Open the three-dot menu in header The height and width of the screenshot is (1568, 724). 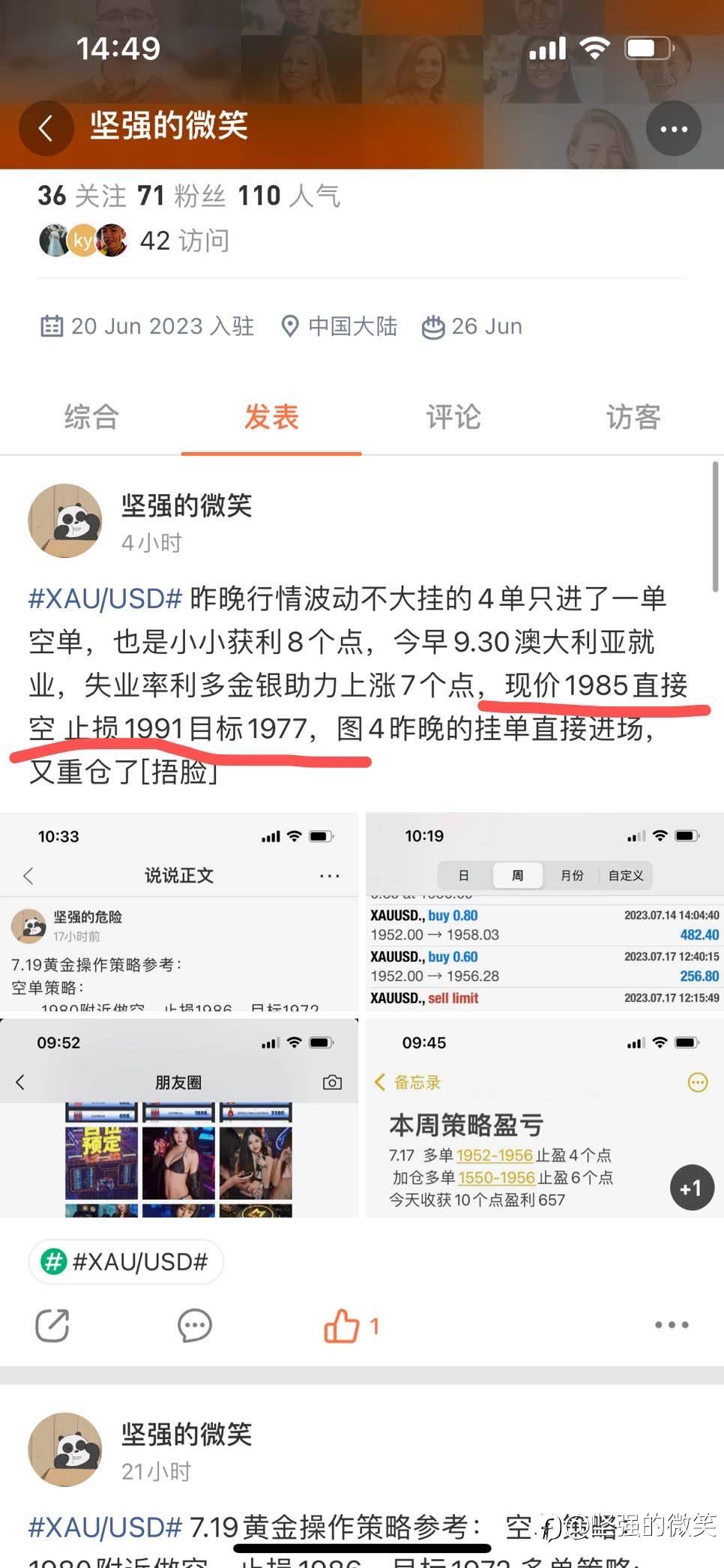[x=673, y=128]
